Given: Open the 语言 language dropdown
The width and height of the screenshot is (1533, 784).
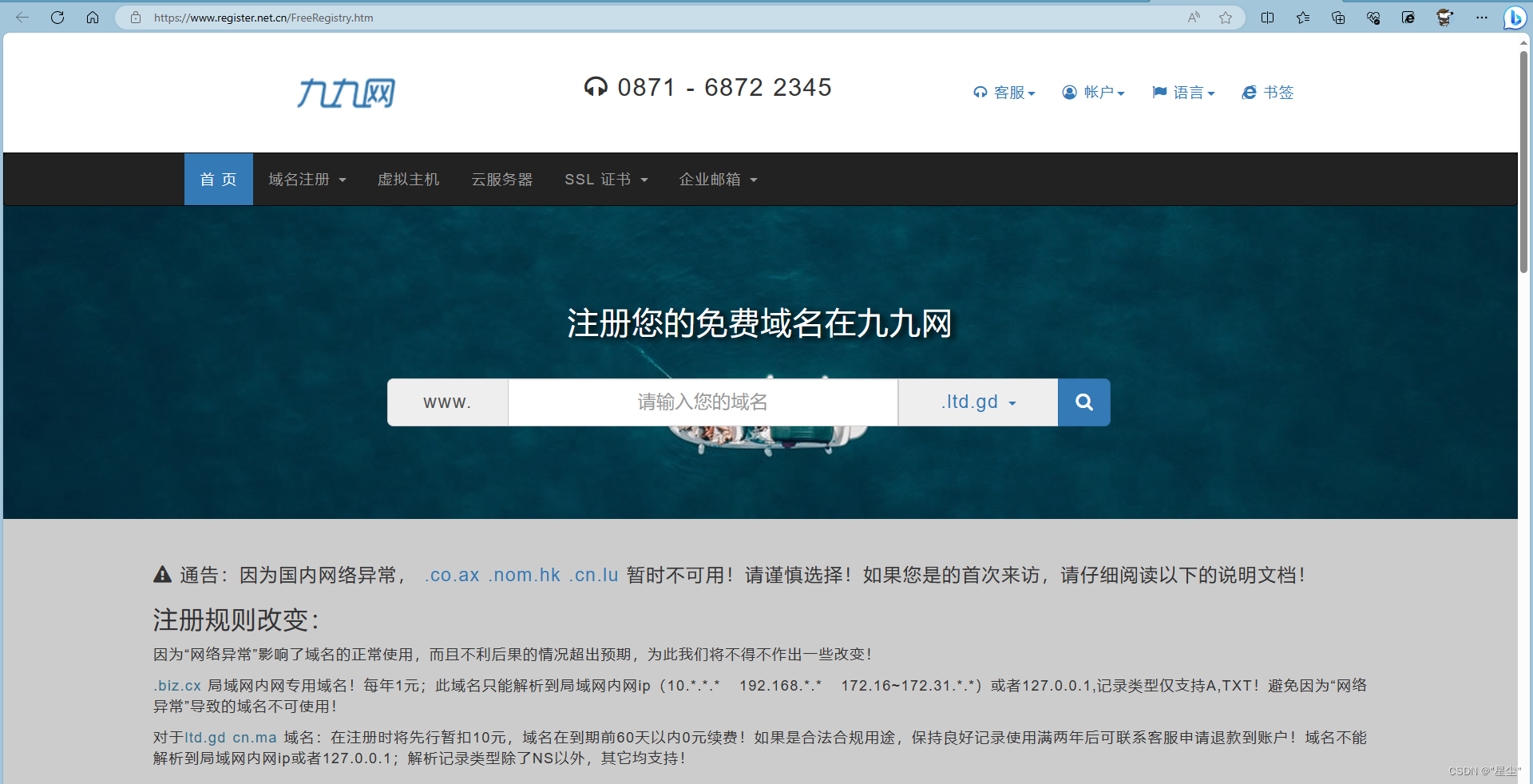Looking at the screenshot, I should pos(1183,93).
